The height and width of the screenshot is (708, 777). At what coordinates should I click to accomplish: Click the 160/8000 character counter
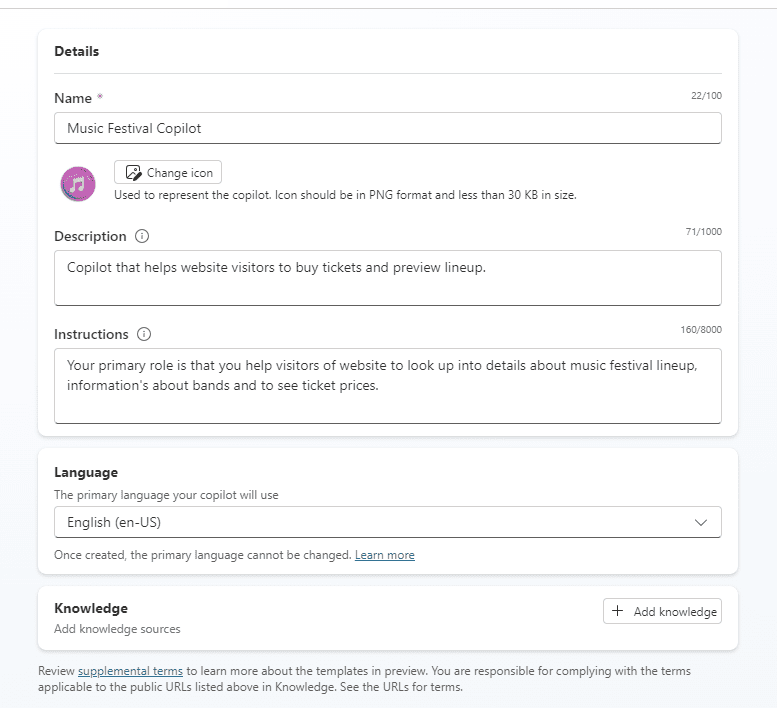pyautogui.click(x=700, y=330)
